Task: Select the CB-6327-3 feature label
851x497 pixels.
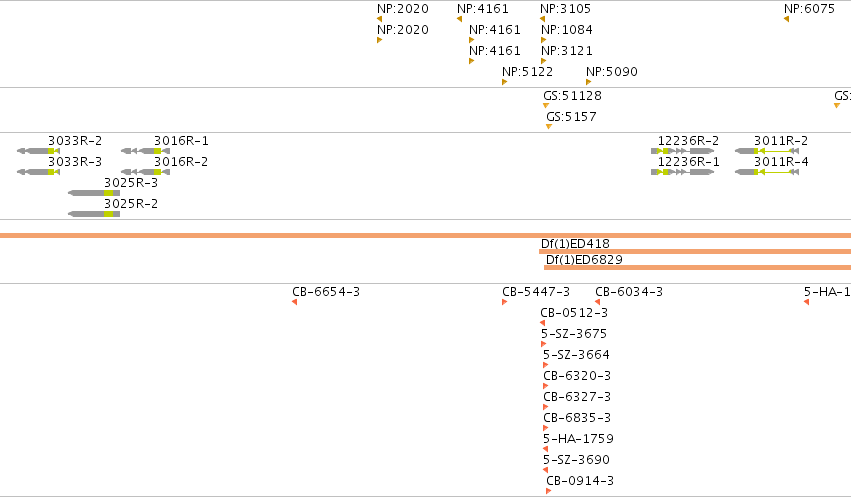Action: pos(577,397)
